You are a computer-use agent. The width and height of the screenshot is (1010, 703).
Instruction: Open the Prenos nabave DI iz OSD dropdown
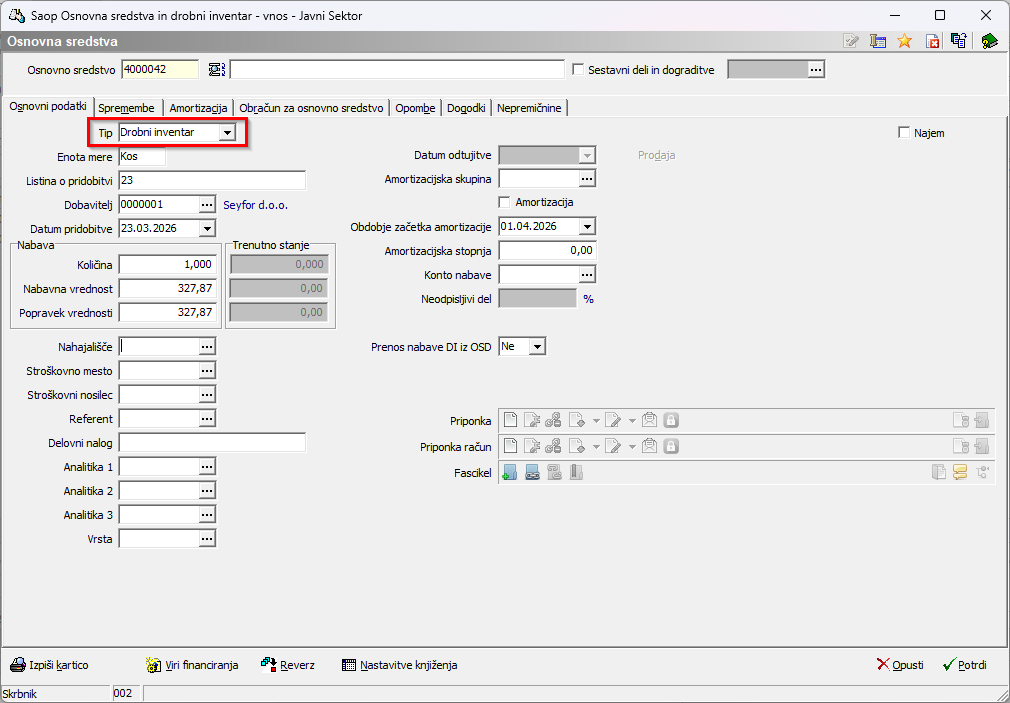coord(538,347)
